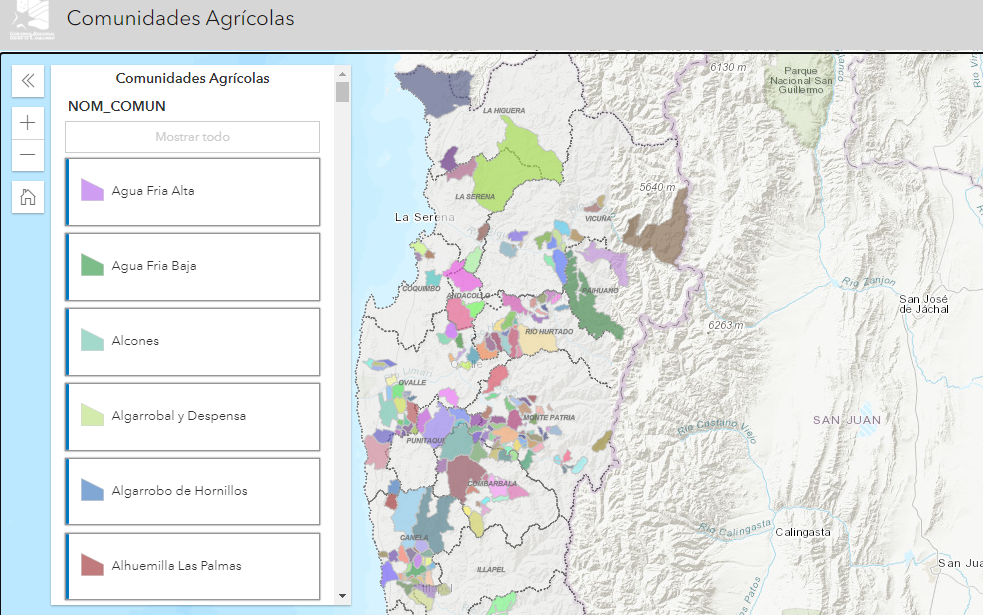Click the organization logo in header

tap(30, 22)
